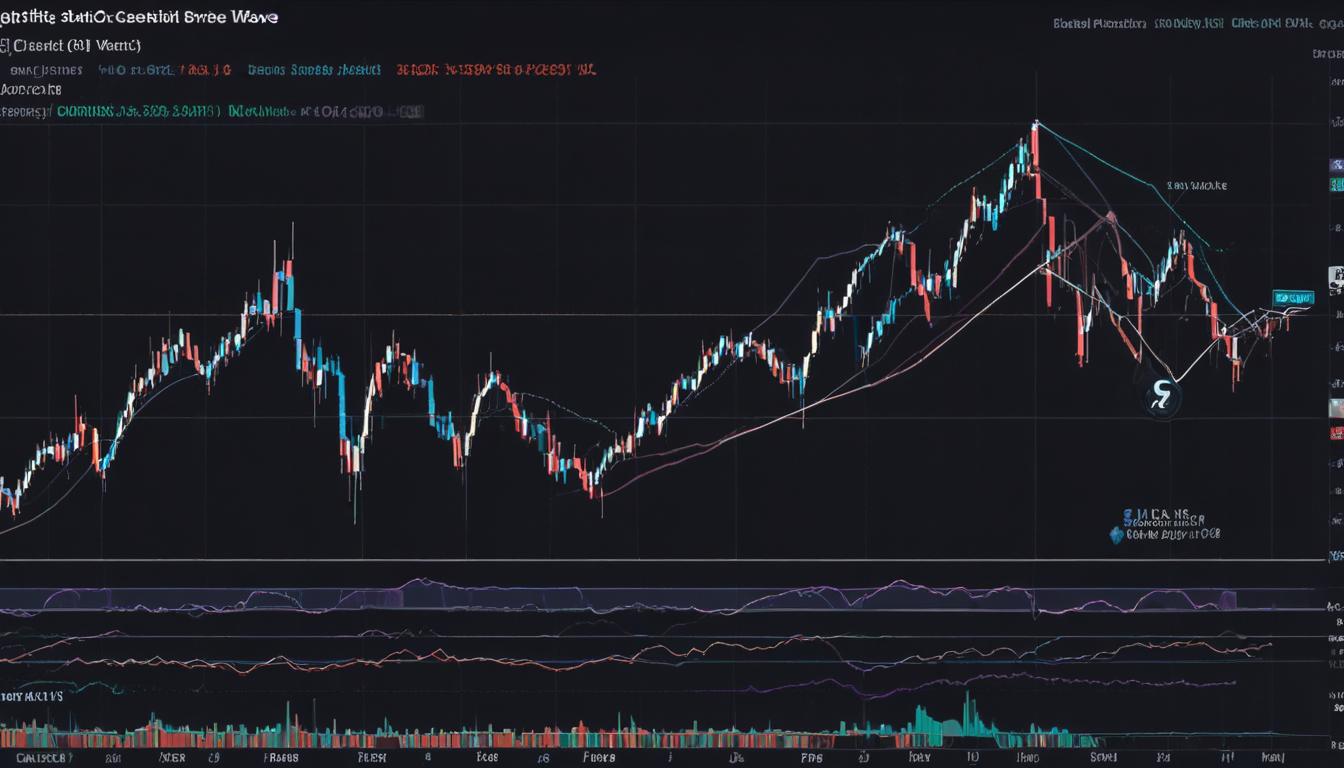Viewport: 1344px width, 768px height.
Task: Click the grey thumbnail icon on the price axis
Action: pyautogui.click(x=1335, y=407)
